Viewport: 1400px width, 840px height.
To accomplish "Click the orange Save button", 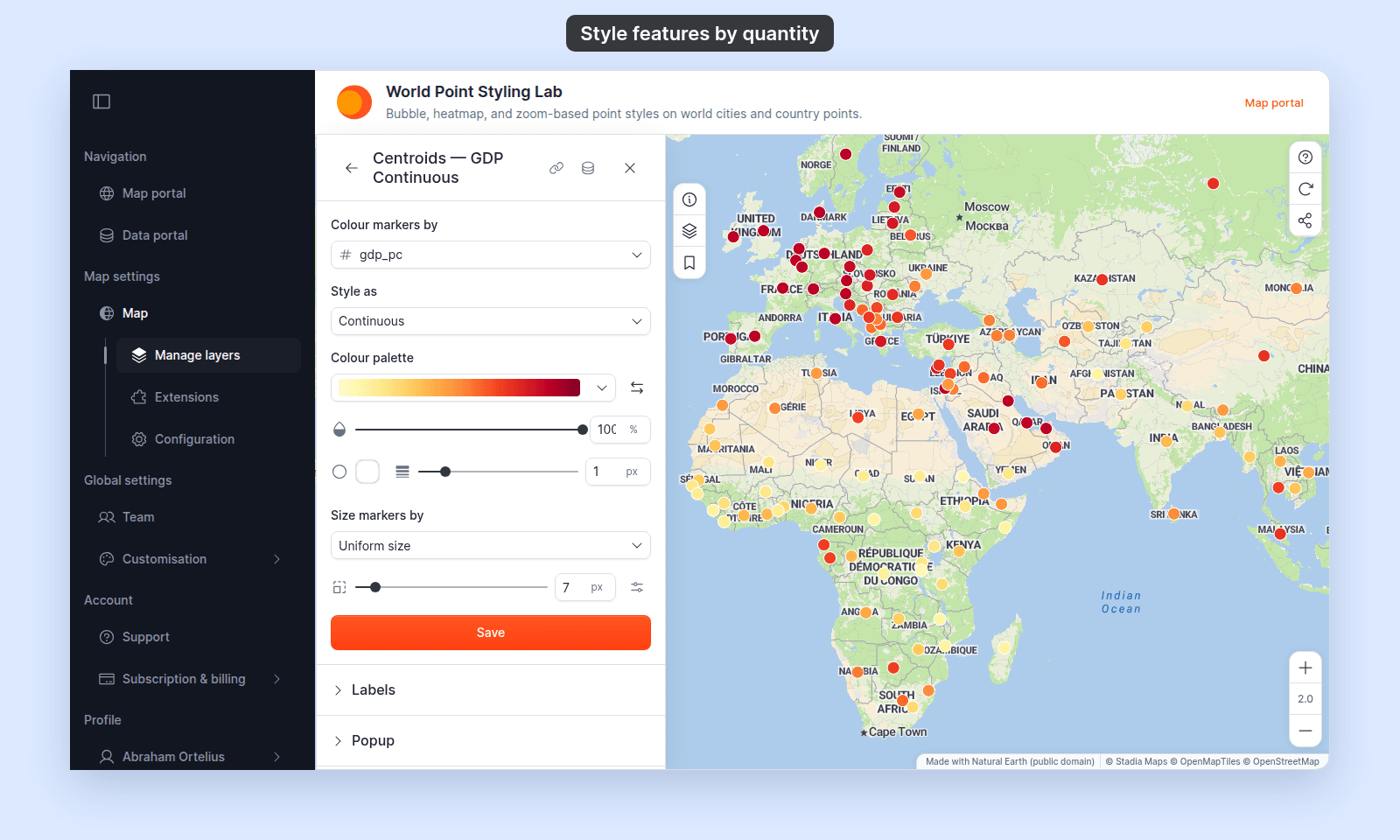I will click(x=491, y=633).
